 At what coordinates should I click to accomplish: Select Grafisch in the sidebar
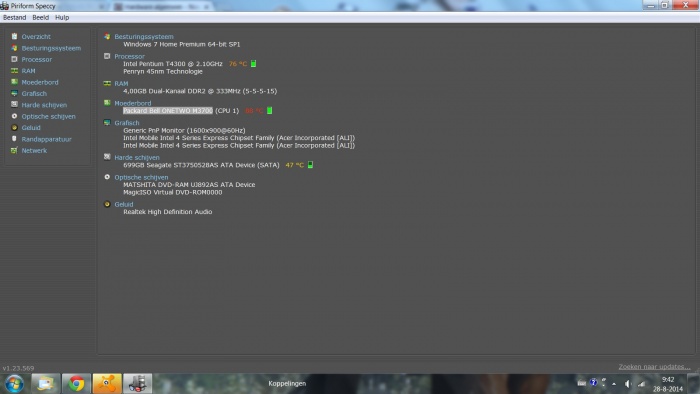(x=34, y=94)
